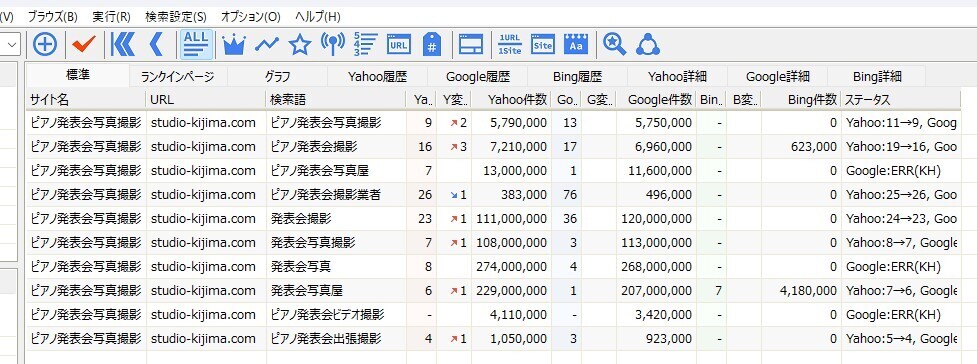Open the オプション(O) menu
This screenshot has width=977, height=364.
tap(250, 17)
